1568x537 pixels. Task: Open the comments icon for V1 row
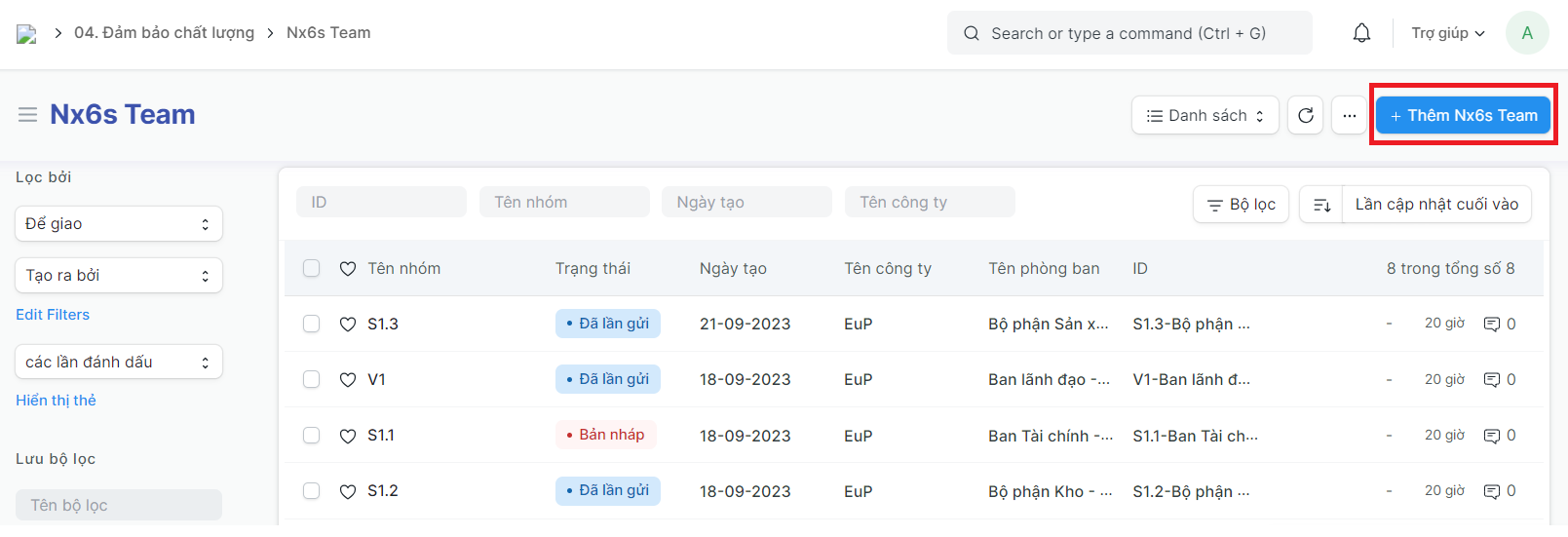point(1491,379)
